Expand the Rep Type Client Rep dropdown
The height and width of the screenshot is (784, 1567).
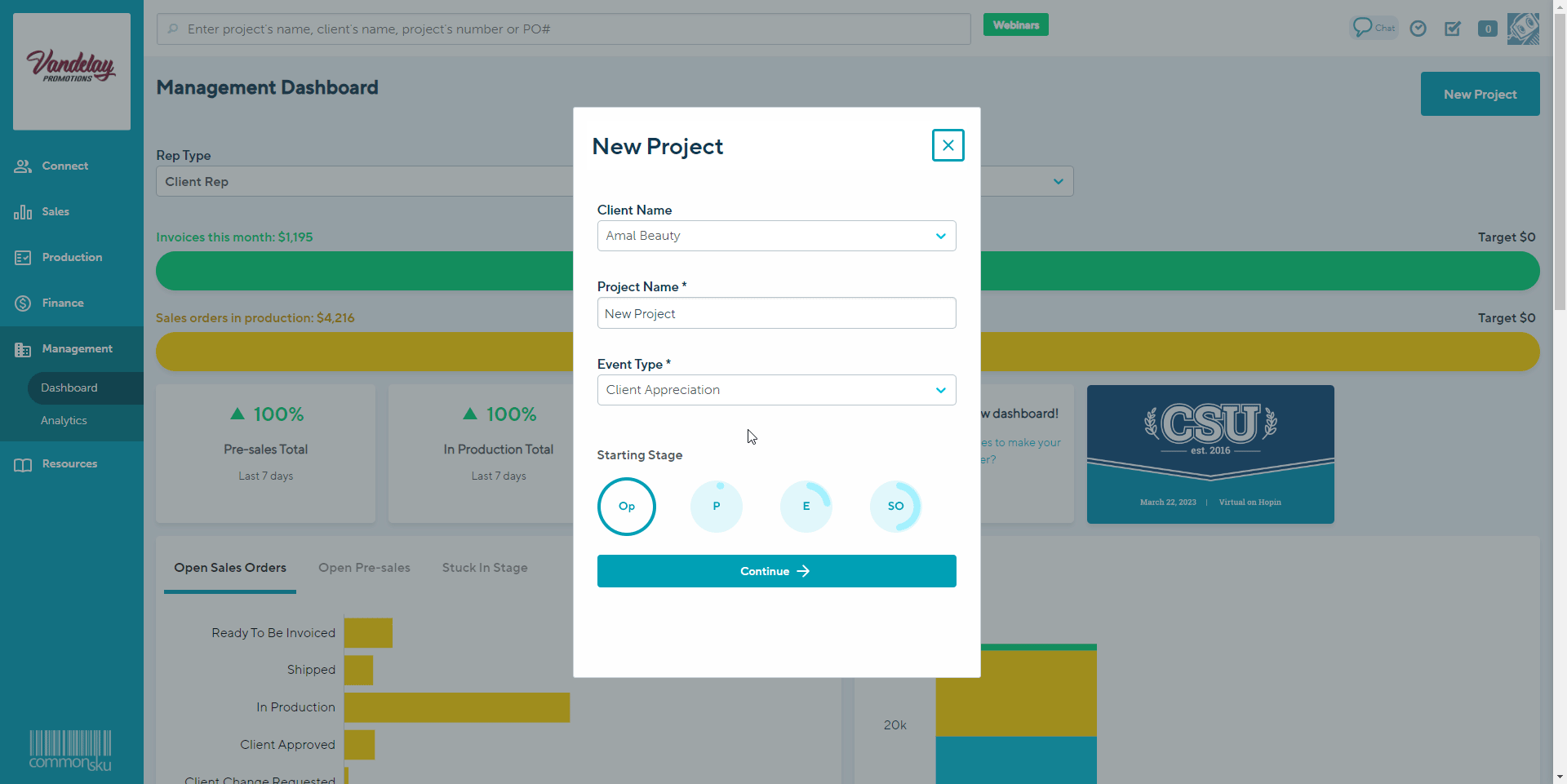364,181
